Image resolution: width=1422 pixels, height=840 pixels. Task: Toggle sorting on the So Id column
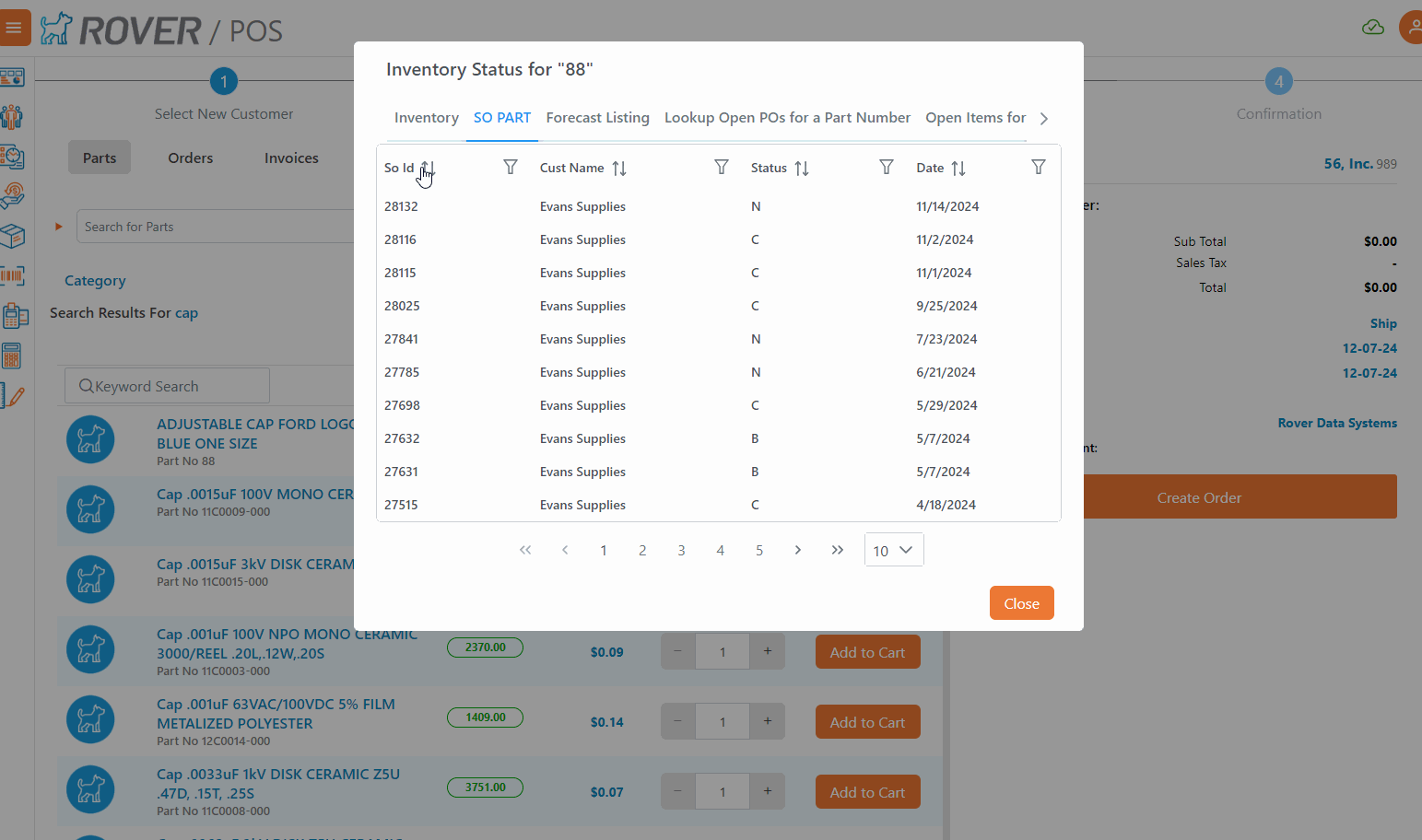pos(429,168)
